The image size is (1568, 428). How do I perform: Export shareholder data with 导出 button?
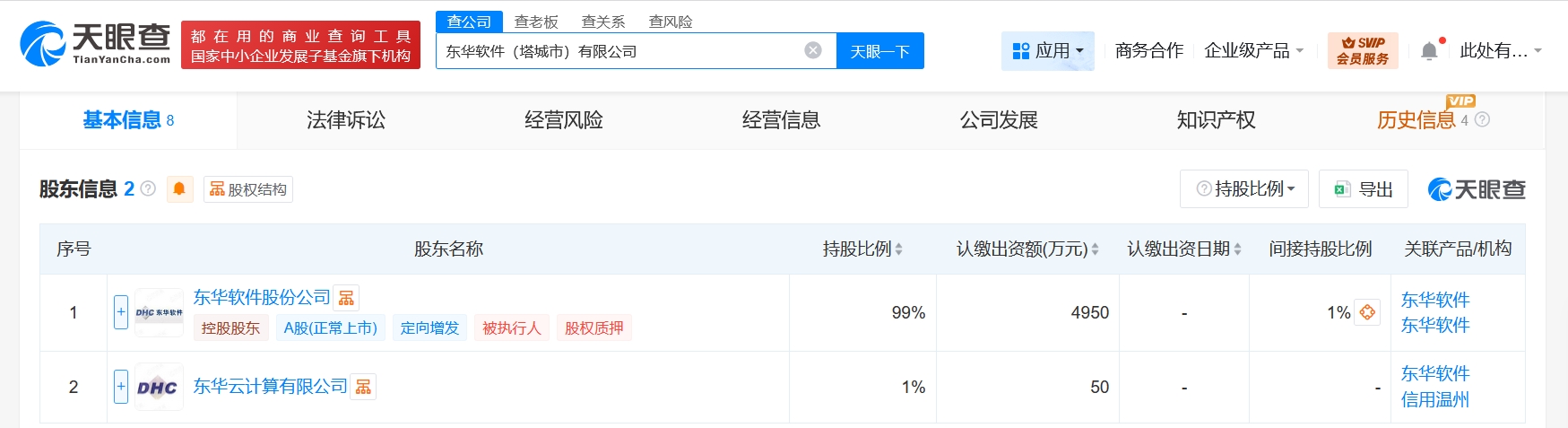click(1364, 189)
